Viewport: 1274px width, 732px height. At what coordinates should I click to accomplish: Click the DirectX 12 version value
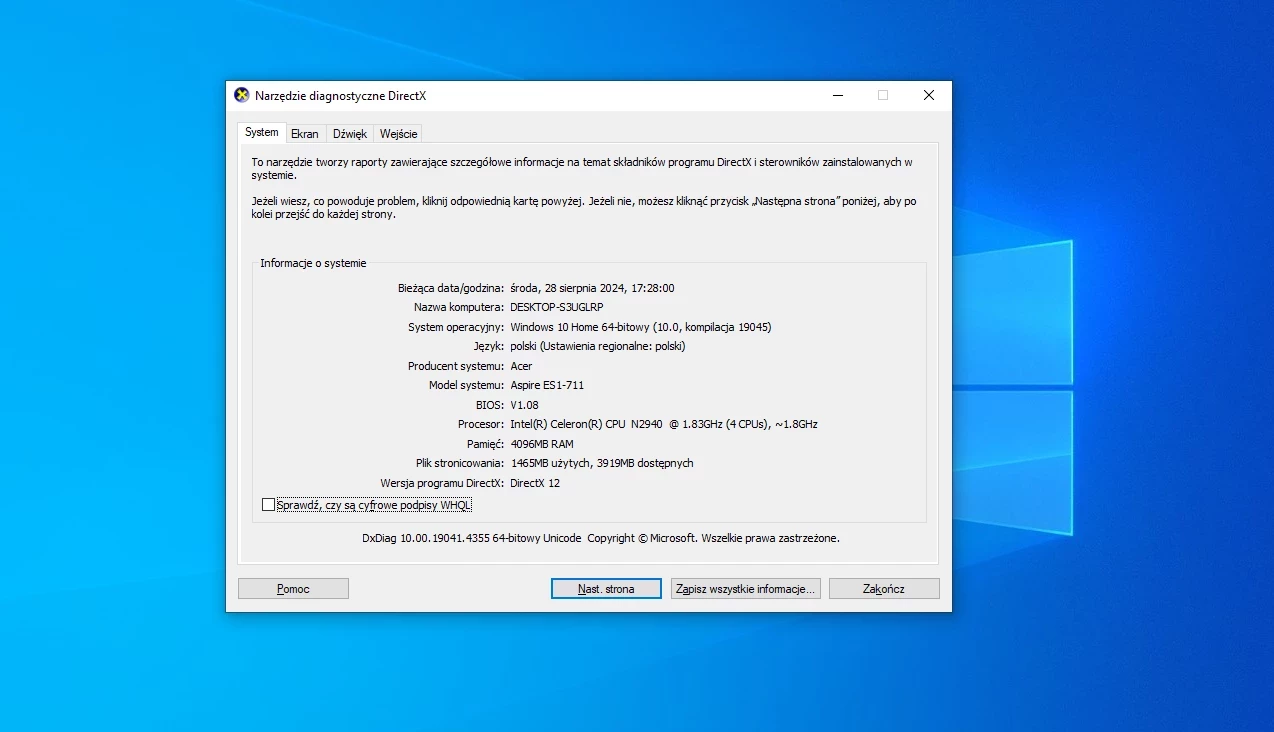[x=535, y=483]
